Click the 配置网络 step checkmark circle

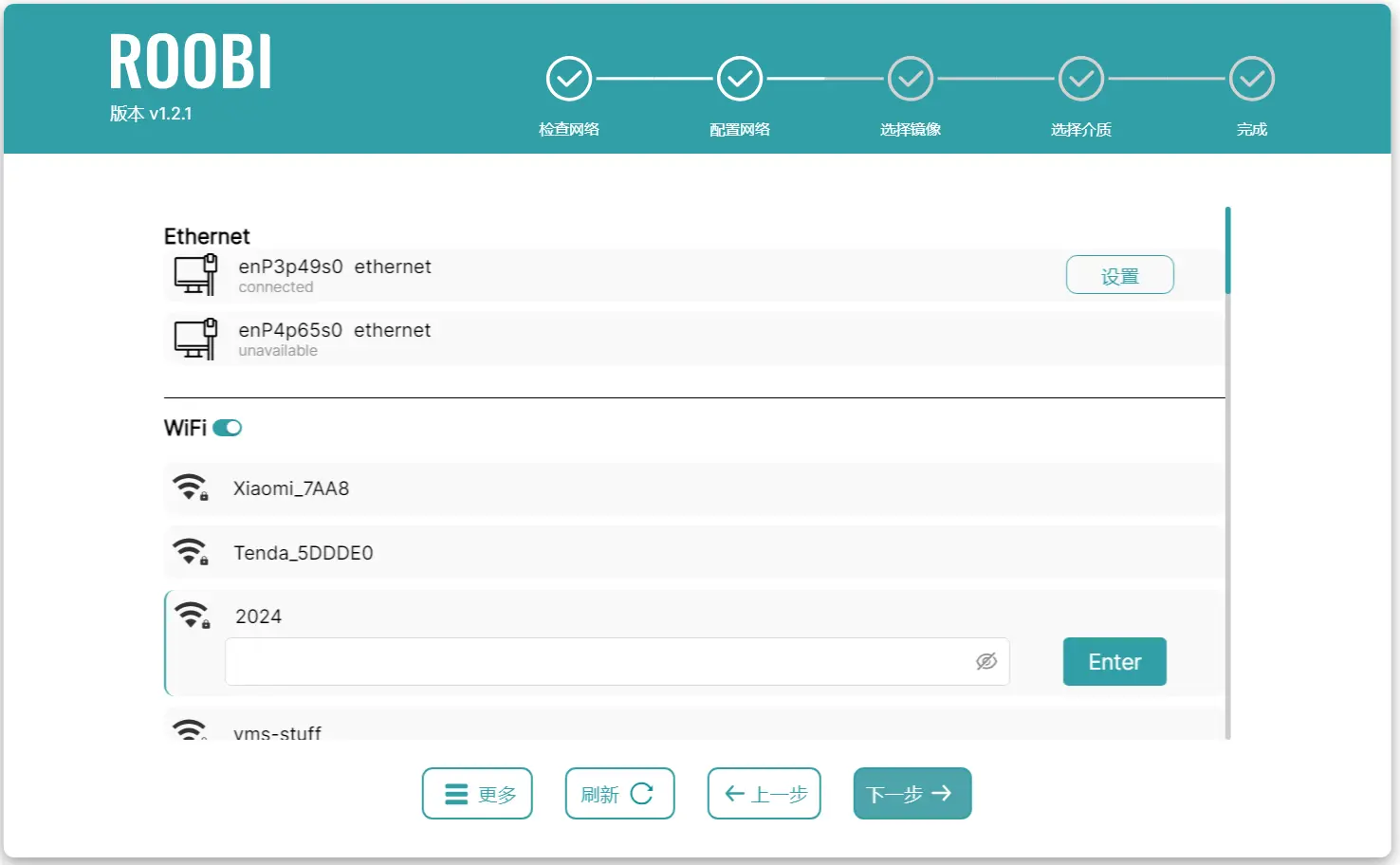[x=740, y=79]
